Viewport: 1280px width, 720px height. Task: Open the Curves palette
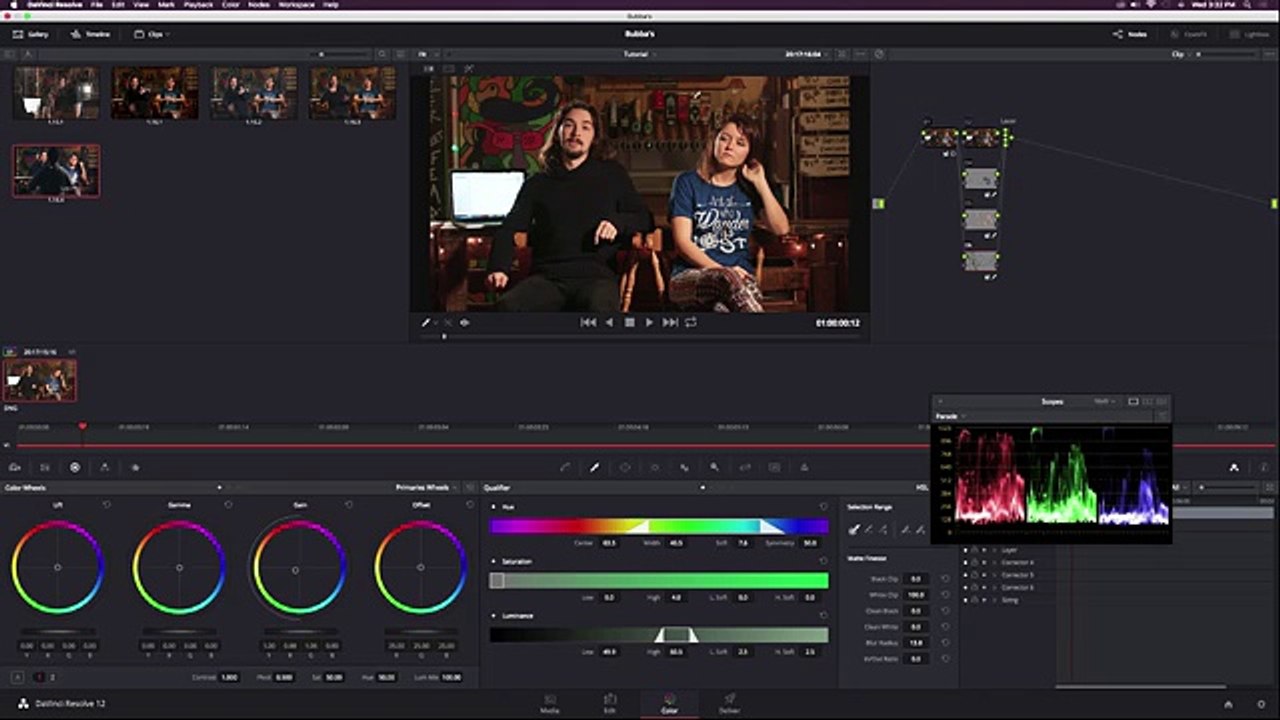point(565,467)
